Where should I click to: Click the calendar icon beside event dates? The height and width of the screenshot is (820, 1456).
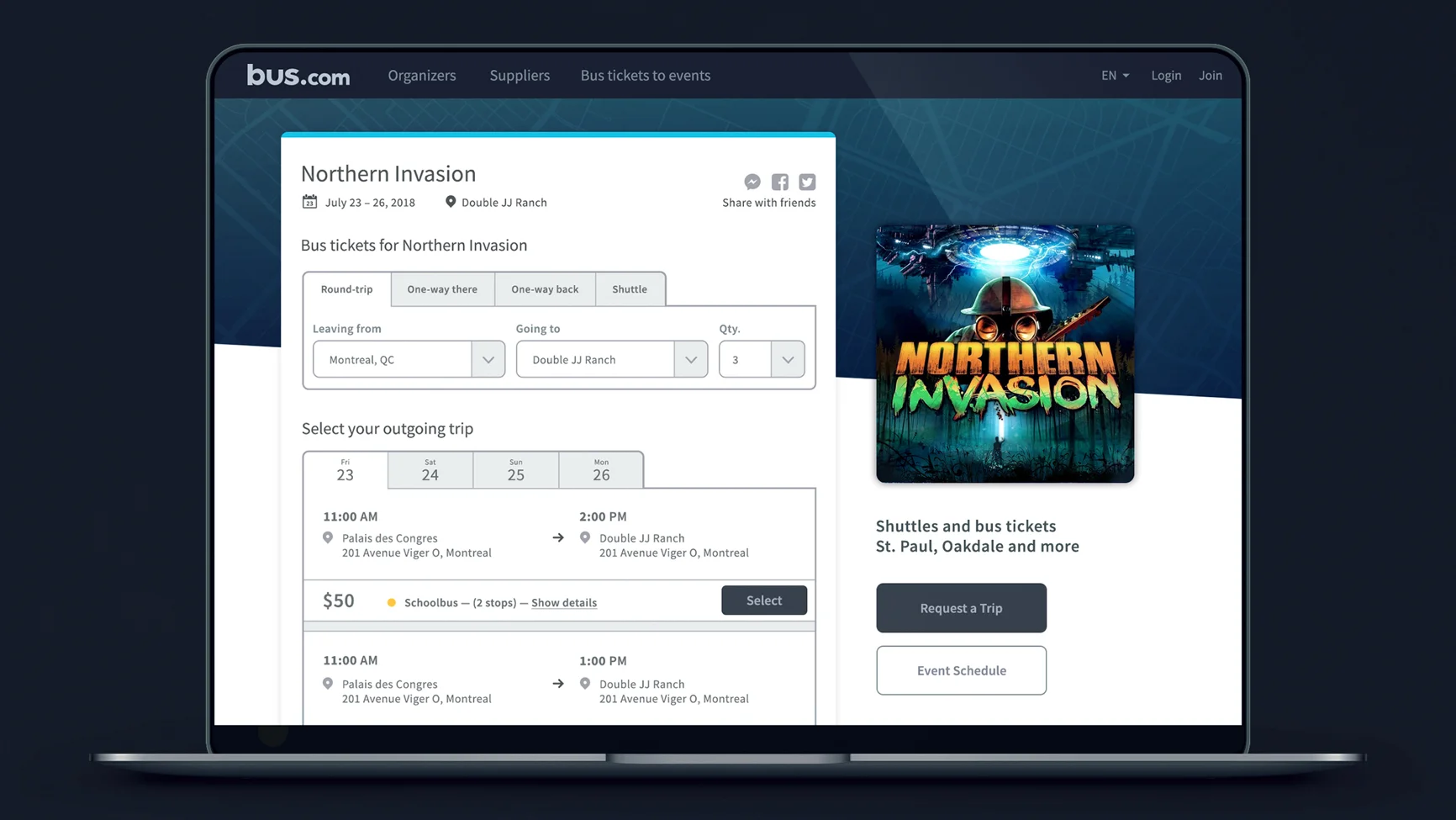coord(310,202)
